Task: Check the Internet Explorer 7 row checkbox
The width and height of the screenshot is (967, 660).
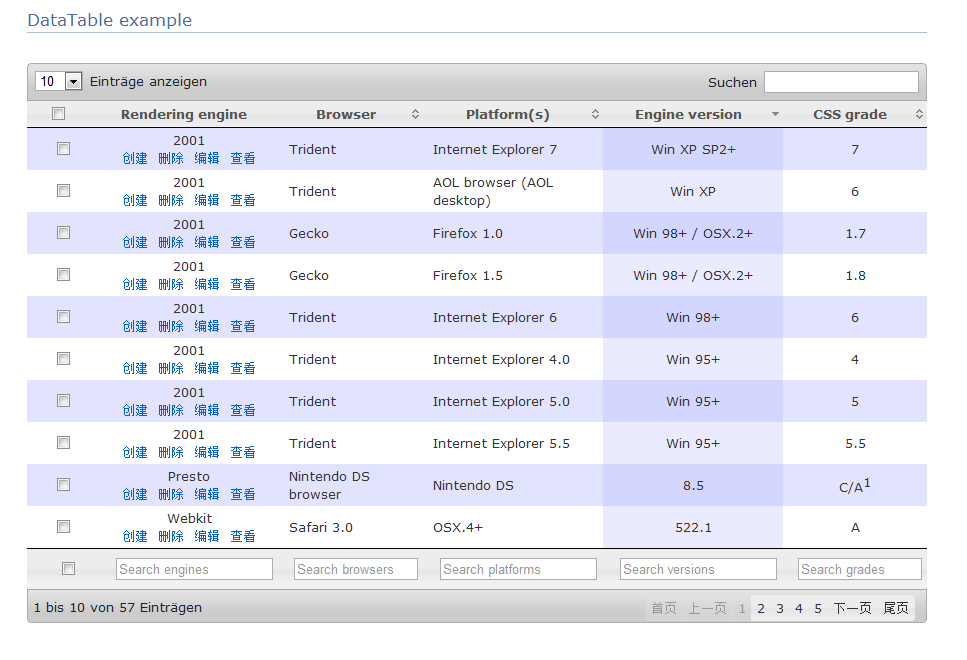Action: pos(64,149)
